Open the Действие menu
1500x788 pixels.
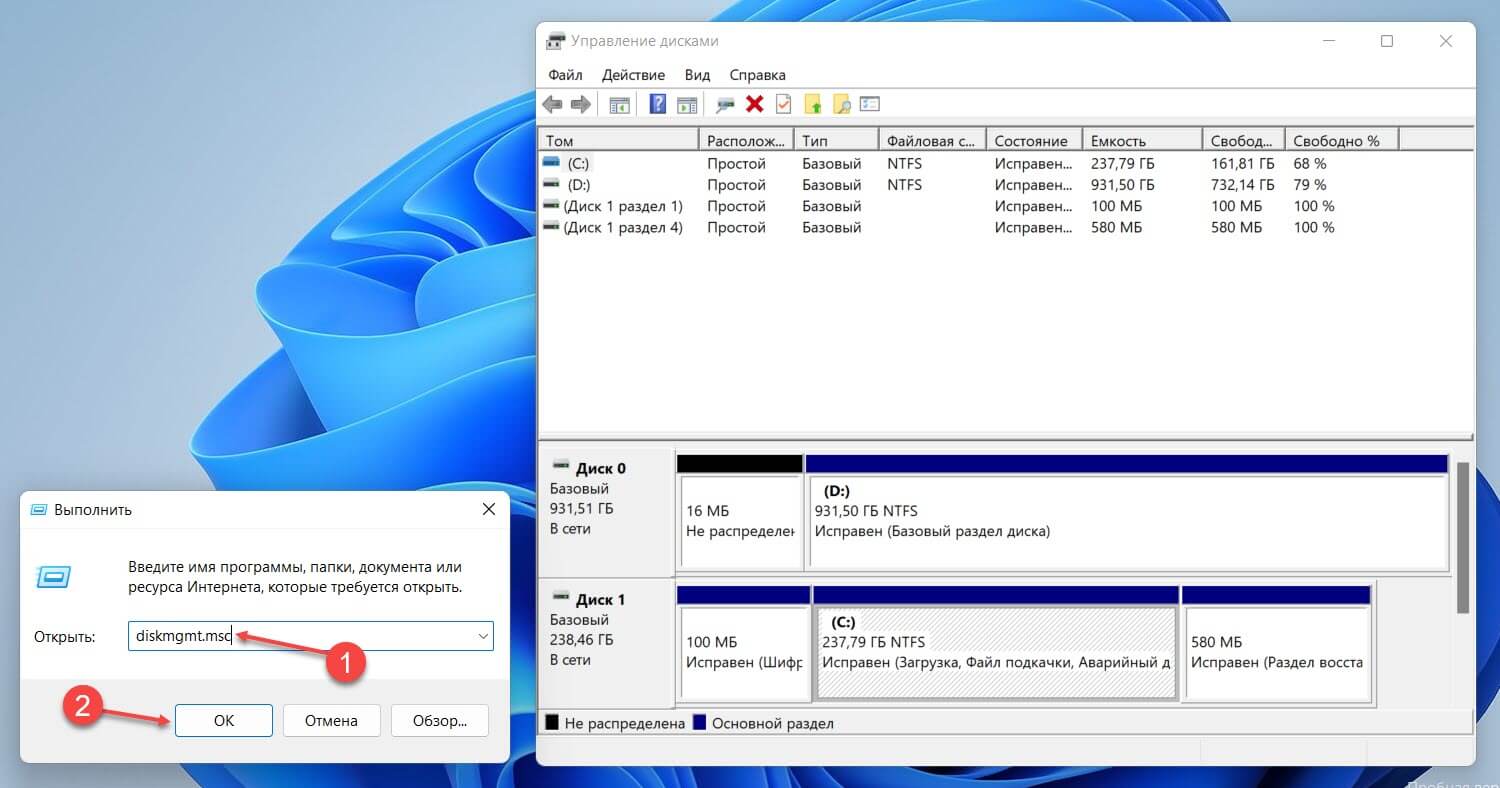click(633, 75)
